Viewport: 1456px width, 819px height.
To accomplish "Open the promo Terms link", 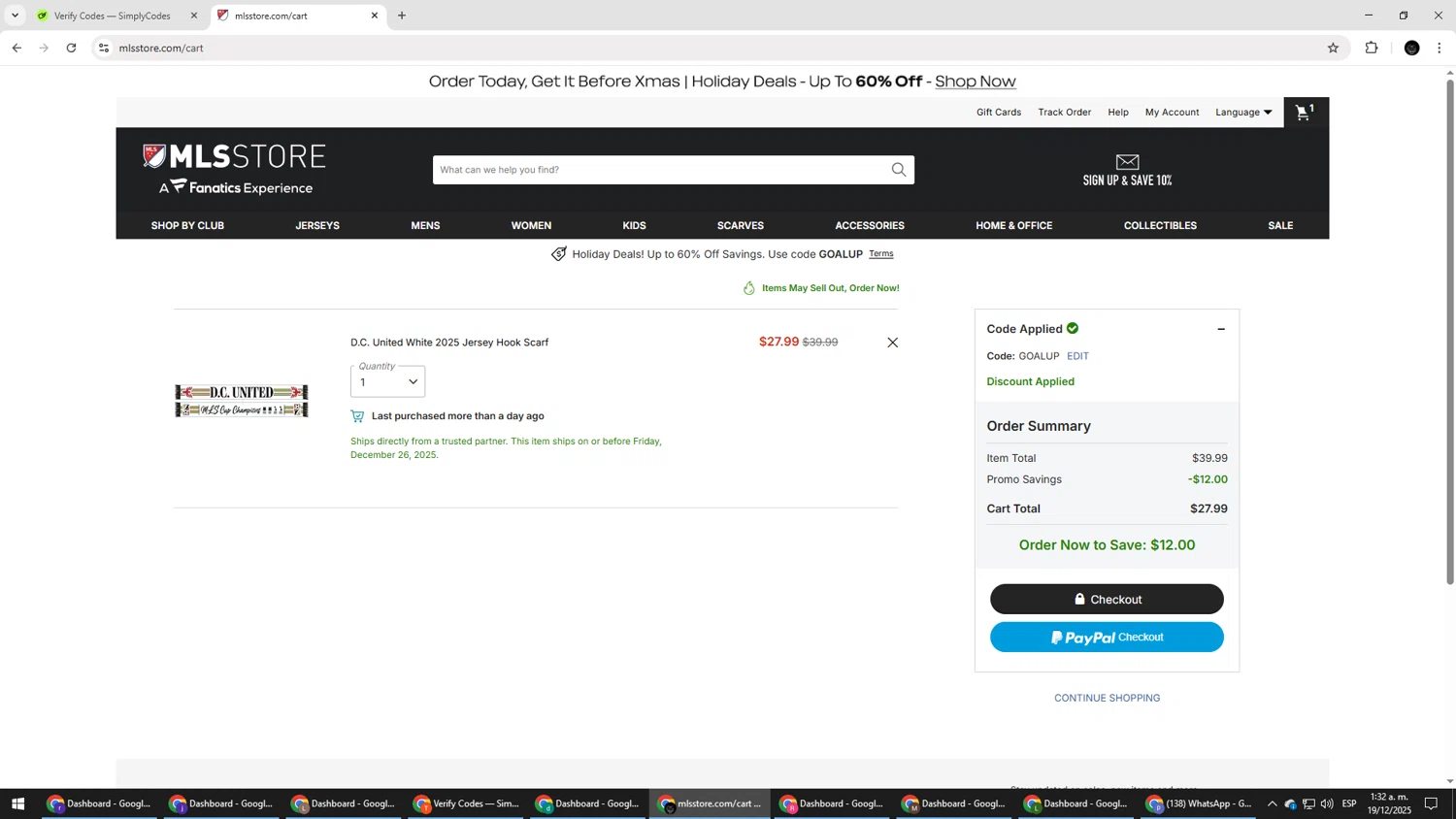I will pos(880,254).
